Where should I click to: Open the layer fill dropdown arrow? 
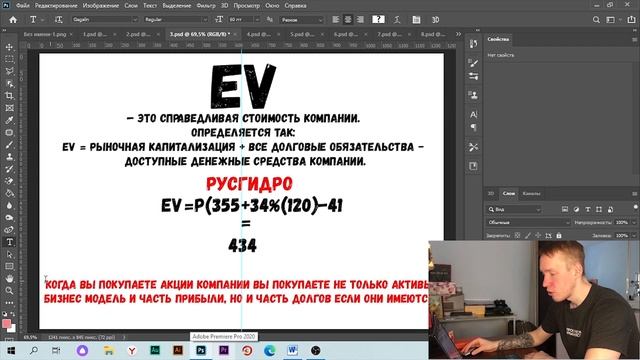(x=634, y=236)
